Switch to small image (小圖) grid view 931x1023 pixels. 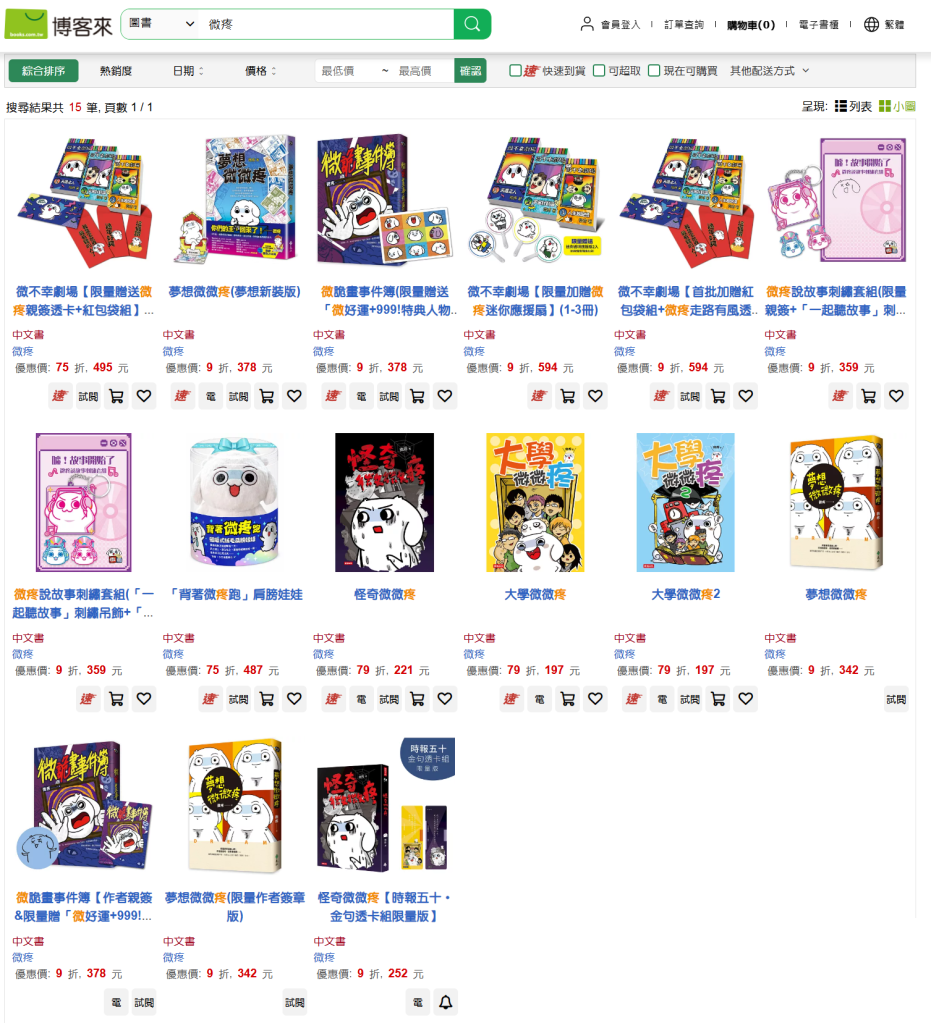pos(898,106)
